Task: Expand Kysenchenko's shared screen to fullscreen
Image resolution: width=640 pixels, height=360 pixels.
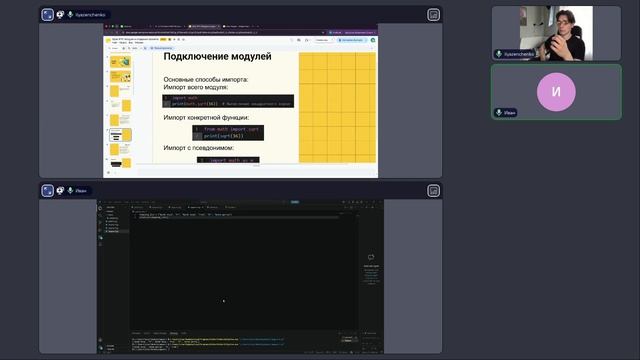Action: click(47, 15)
